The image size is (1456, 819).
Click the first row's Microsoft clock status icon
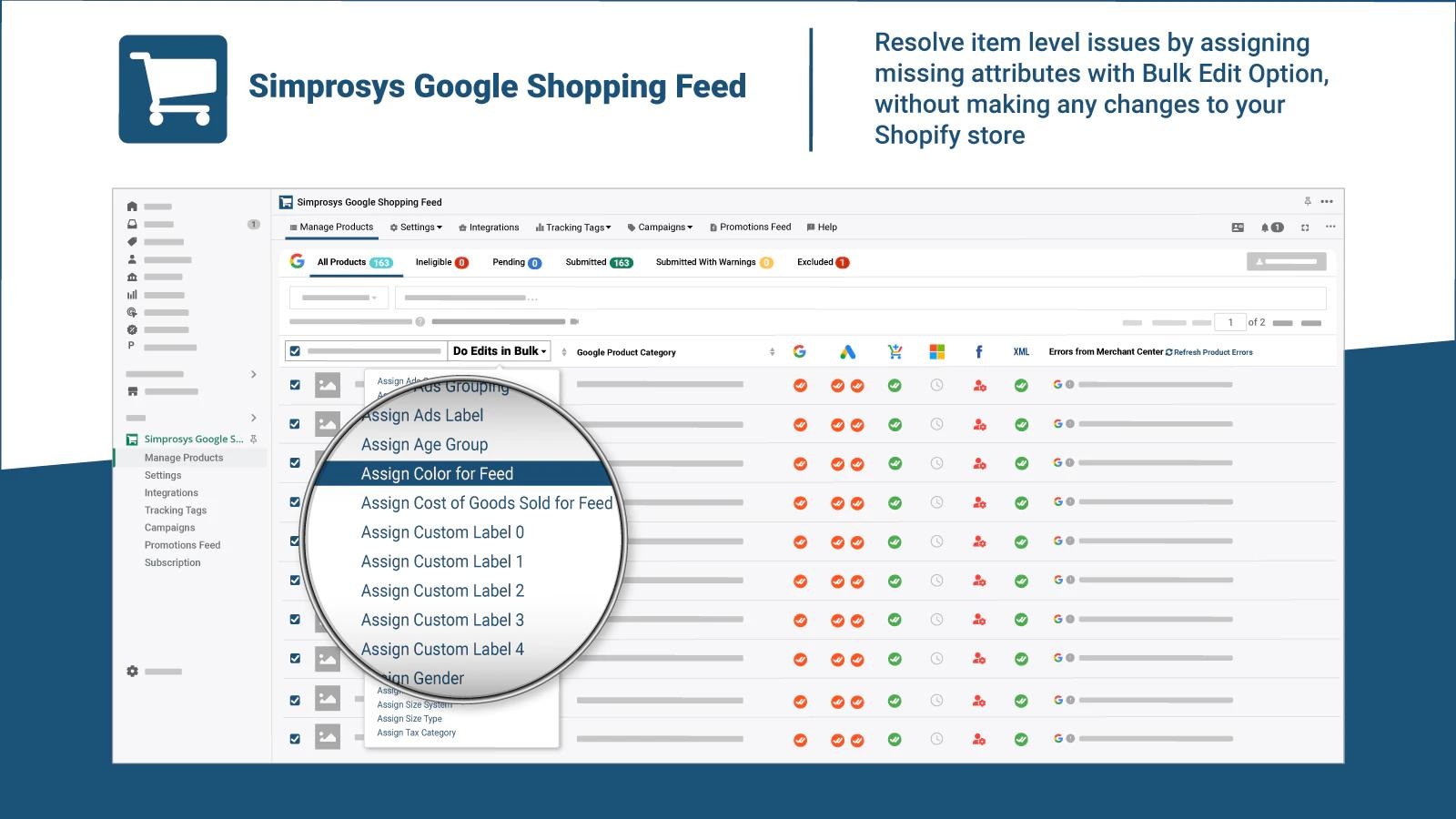pyautogui.click(x=936, y=386)
